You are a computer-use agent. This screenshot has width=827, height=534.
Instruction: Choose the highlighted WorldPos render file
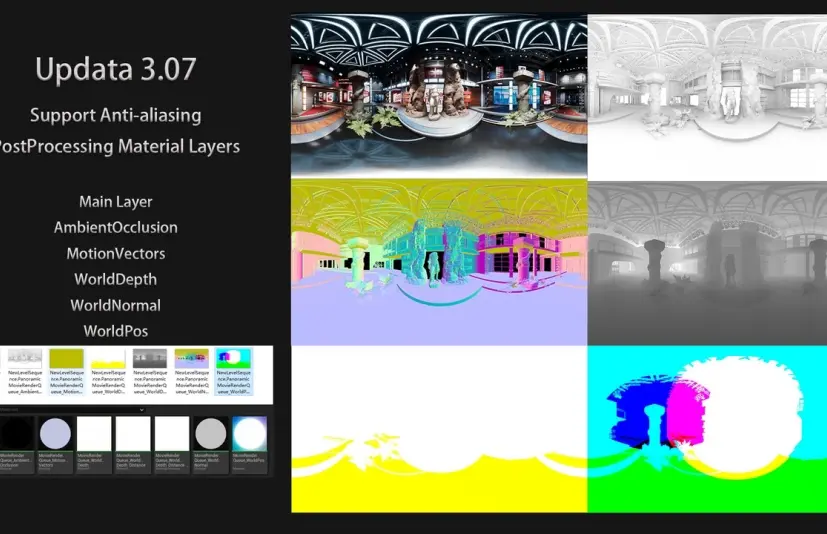pos(234,360)
